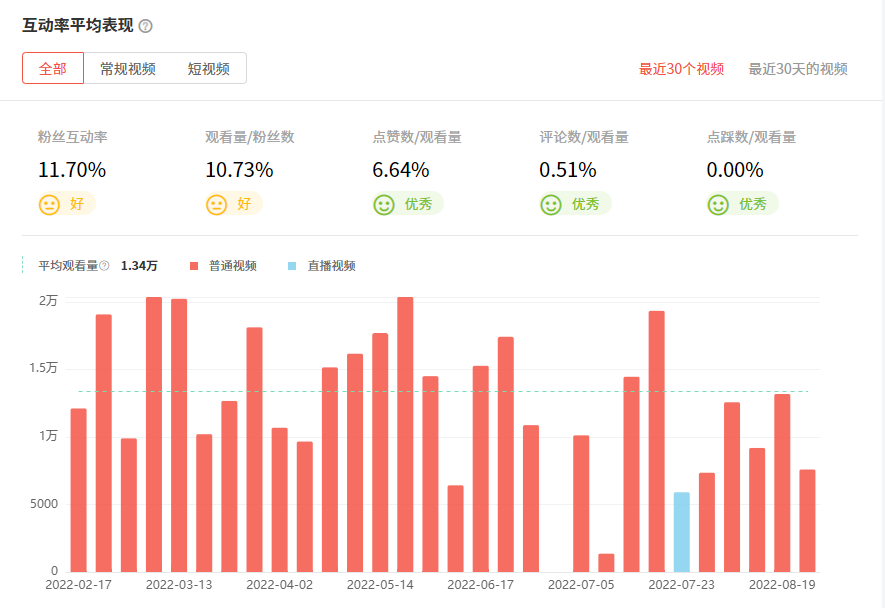Select 最近30个视频 filter
Image resolution: width=885 pixels, height=608 pixels.
tap(681, 69)
